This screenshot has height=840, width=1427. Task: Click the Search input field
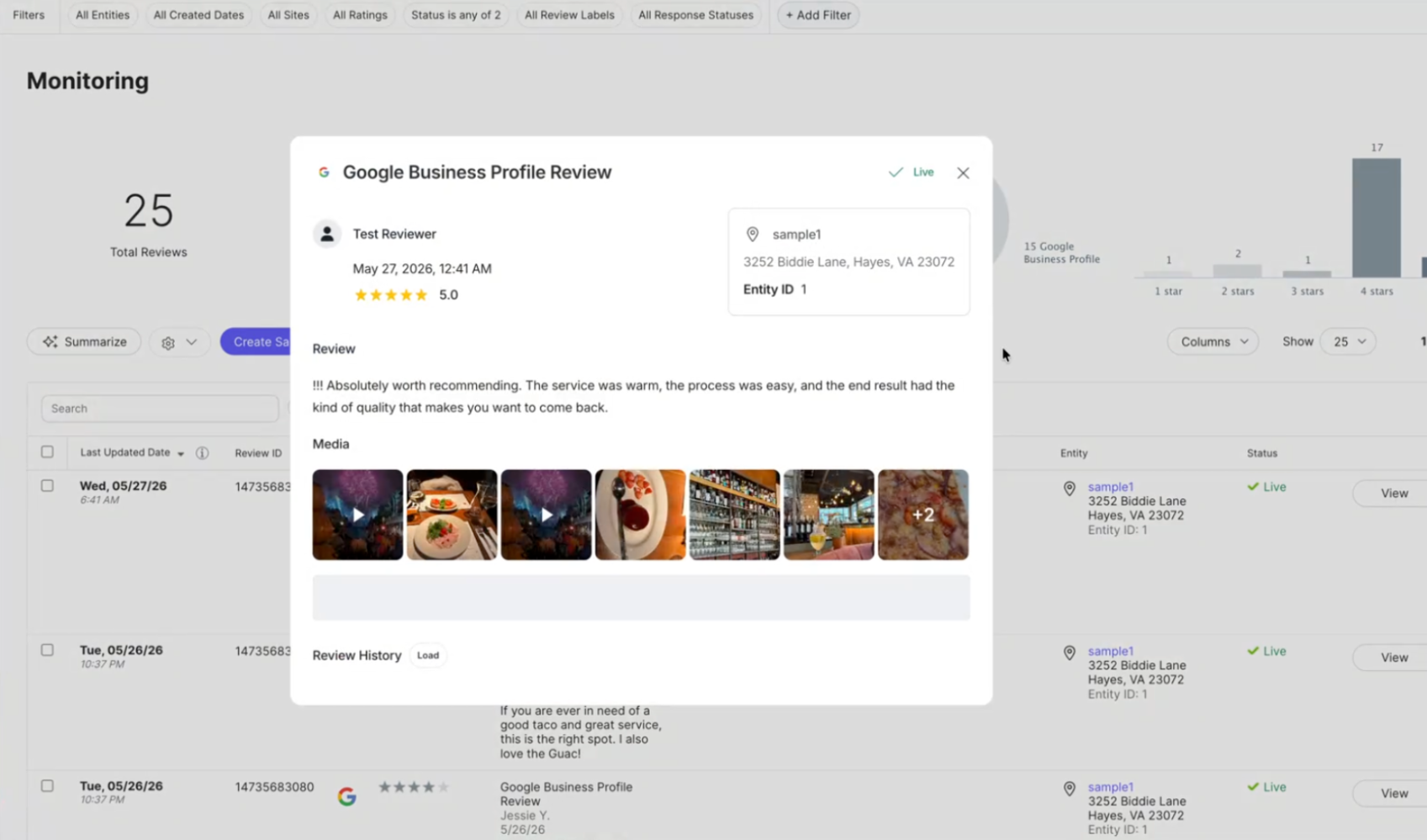click(160, 409)
